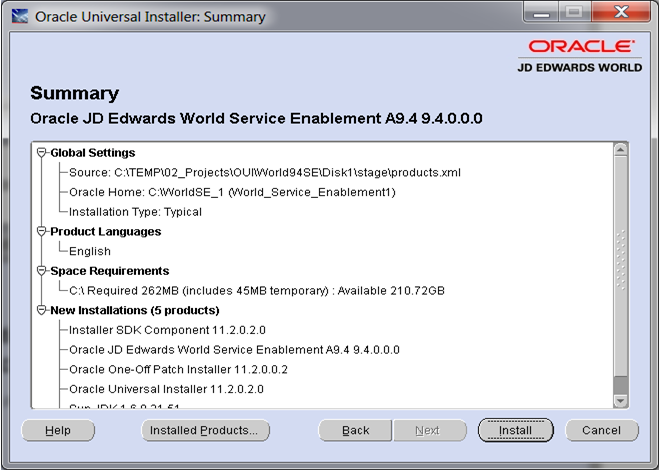
Task: Collapse the Space Requirements node
Action: click(x=41, y=271)
